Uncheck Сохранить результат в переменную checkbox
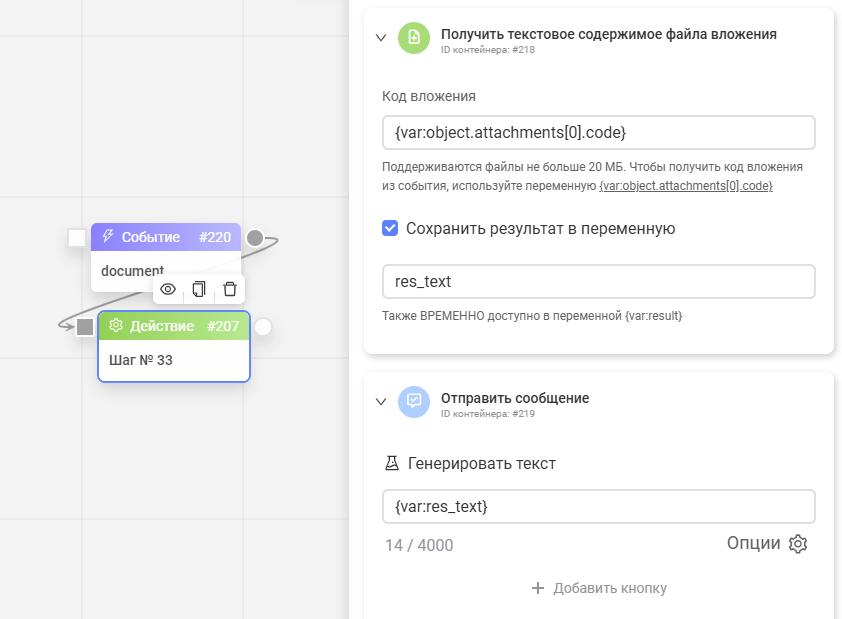Image resolution: width=842 pixels, height=619 pixels. pos(391,228)
